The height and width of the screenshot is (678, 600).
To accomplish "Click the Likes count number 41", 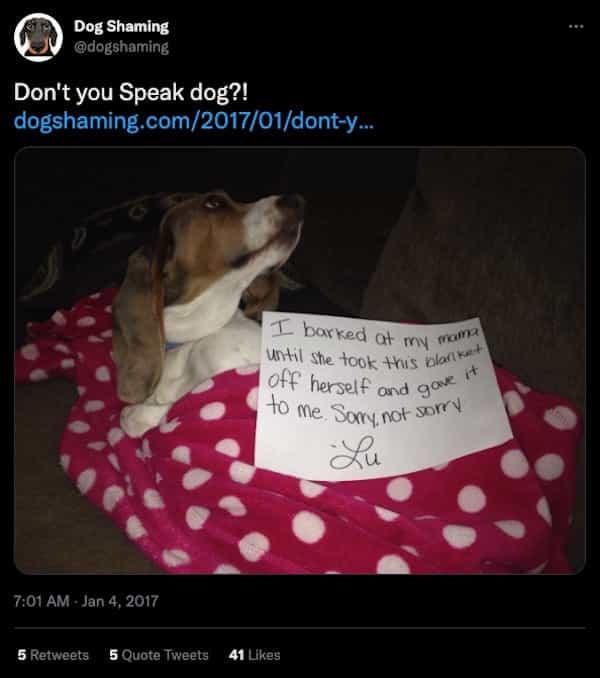I will pos(236,655).
